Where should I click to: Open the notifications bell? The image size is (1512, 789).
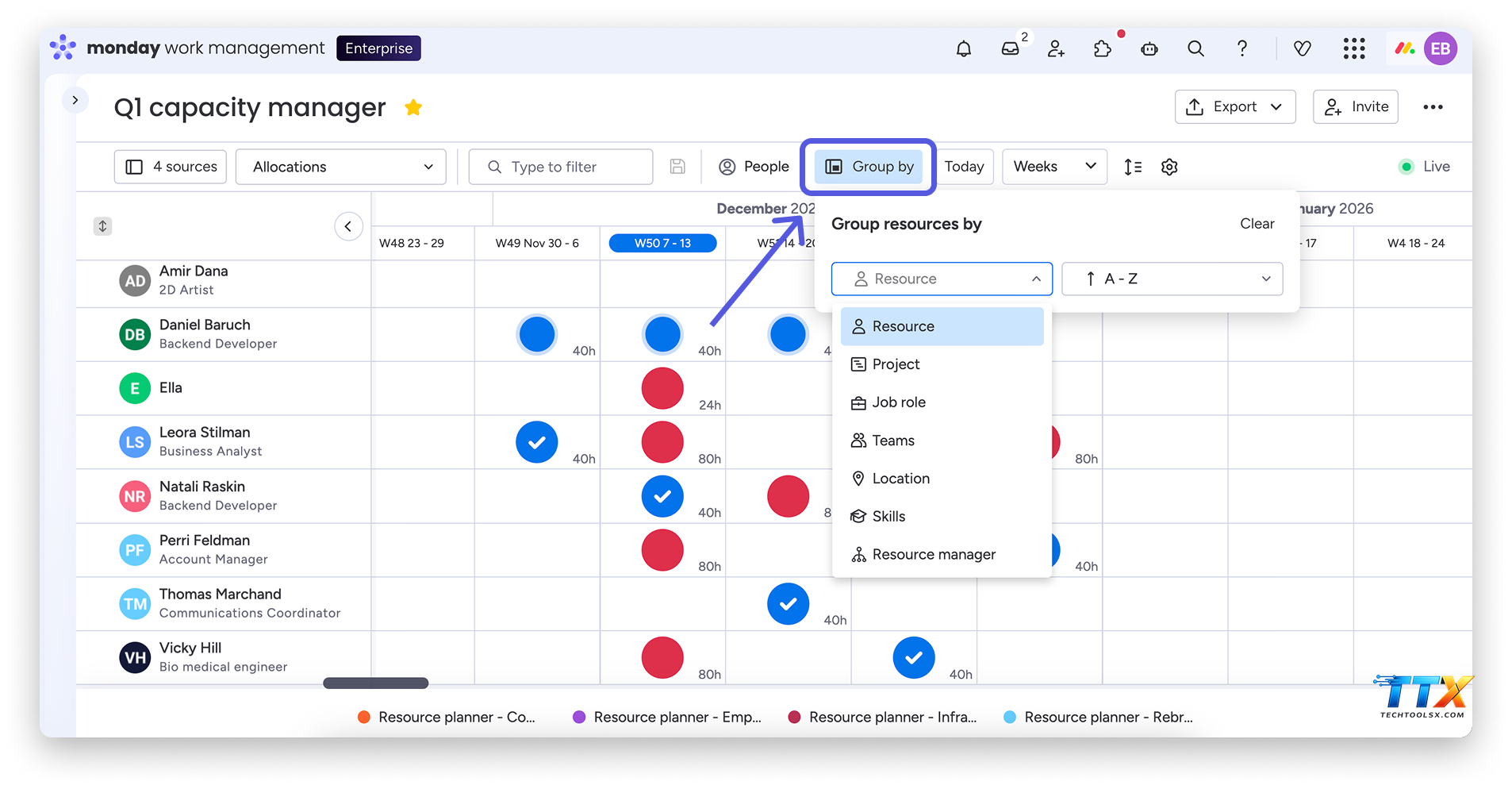click(963, 49)
